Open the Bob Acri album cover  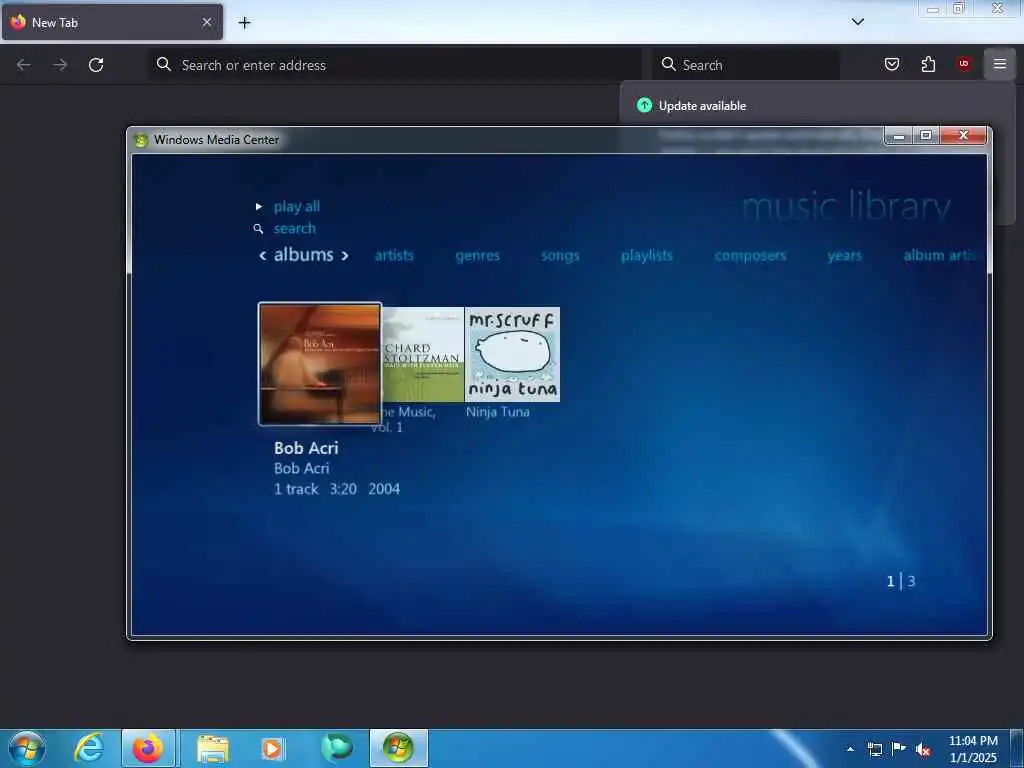click(x=319, y=364)
